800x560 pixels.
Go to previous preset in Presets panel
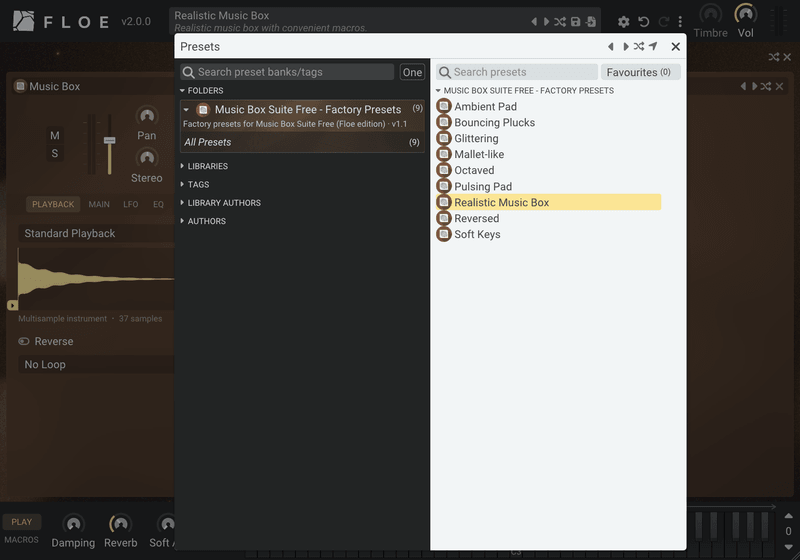(x=611, y=46)
